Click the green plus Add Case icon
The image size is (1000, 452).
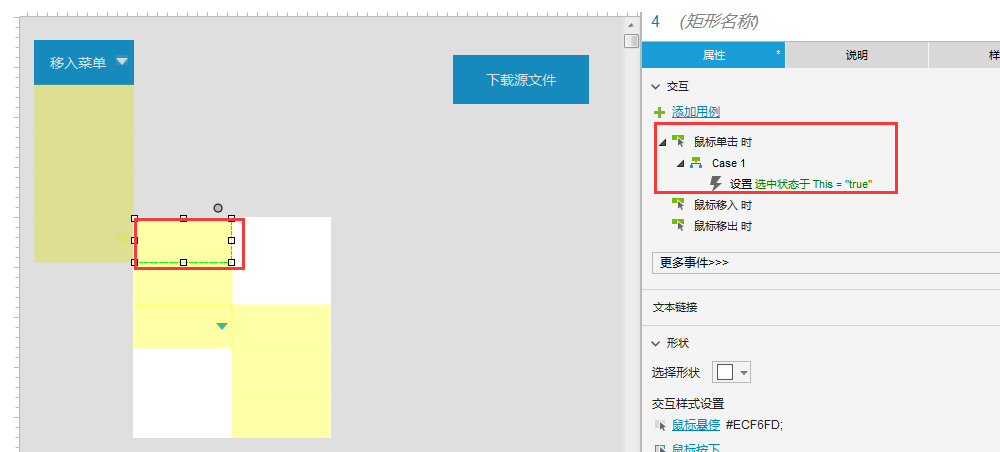pos(659,112)
